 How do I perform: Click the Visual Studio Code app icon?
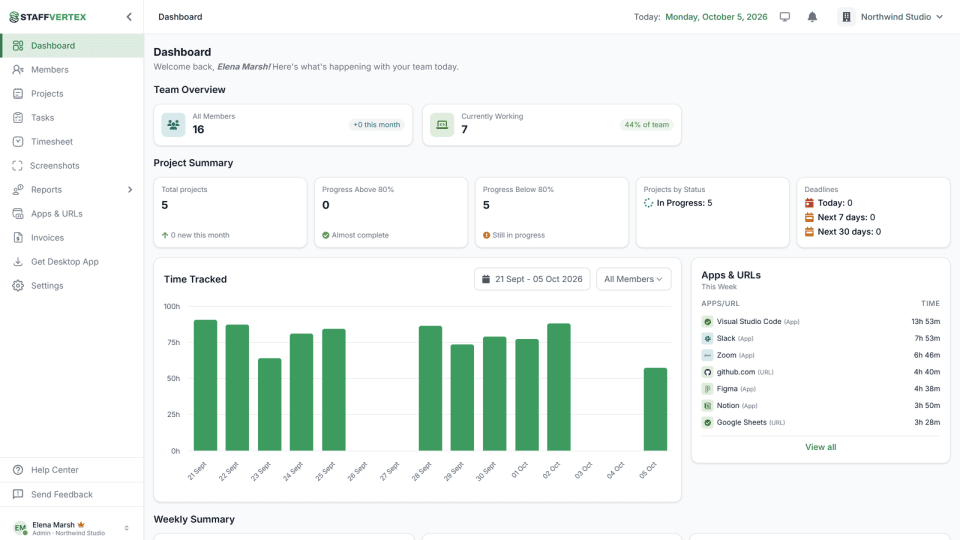[x=707, y=321]
